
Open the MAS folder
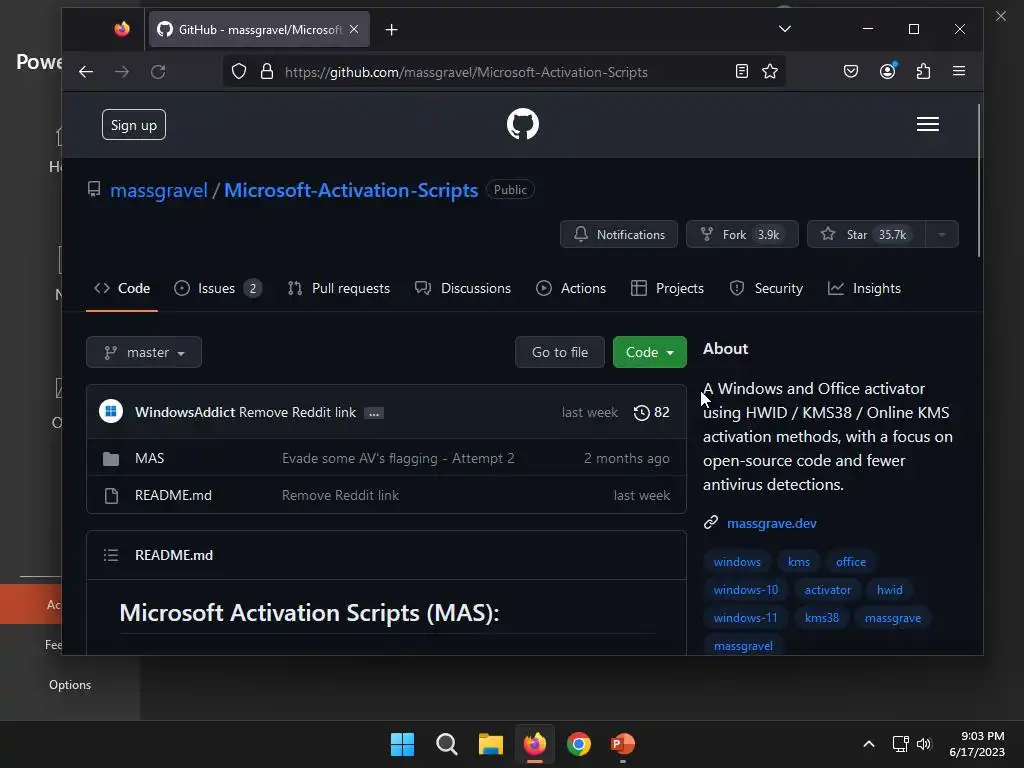pos(150,458)
